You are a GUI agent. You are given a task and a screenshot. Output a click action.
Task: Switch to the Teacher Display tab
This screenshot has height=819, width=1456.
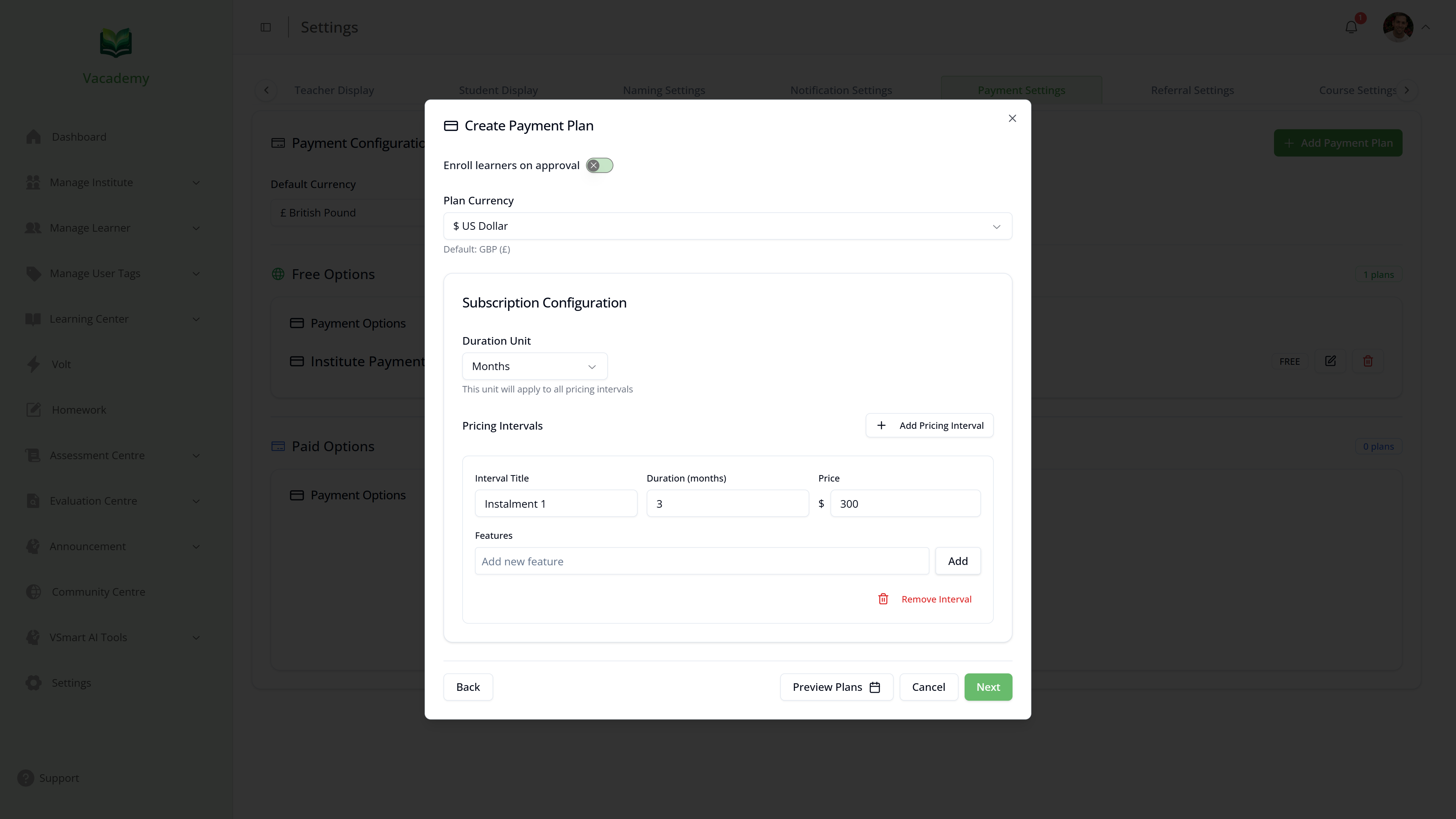[334, 91]
